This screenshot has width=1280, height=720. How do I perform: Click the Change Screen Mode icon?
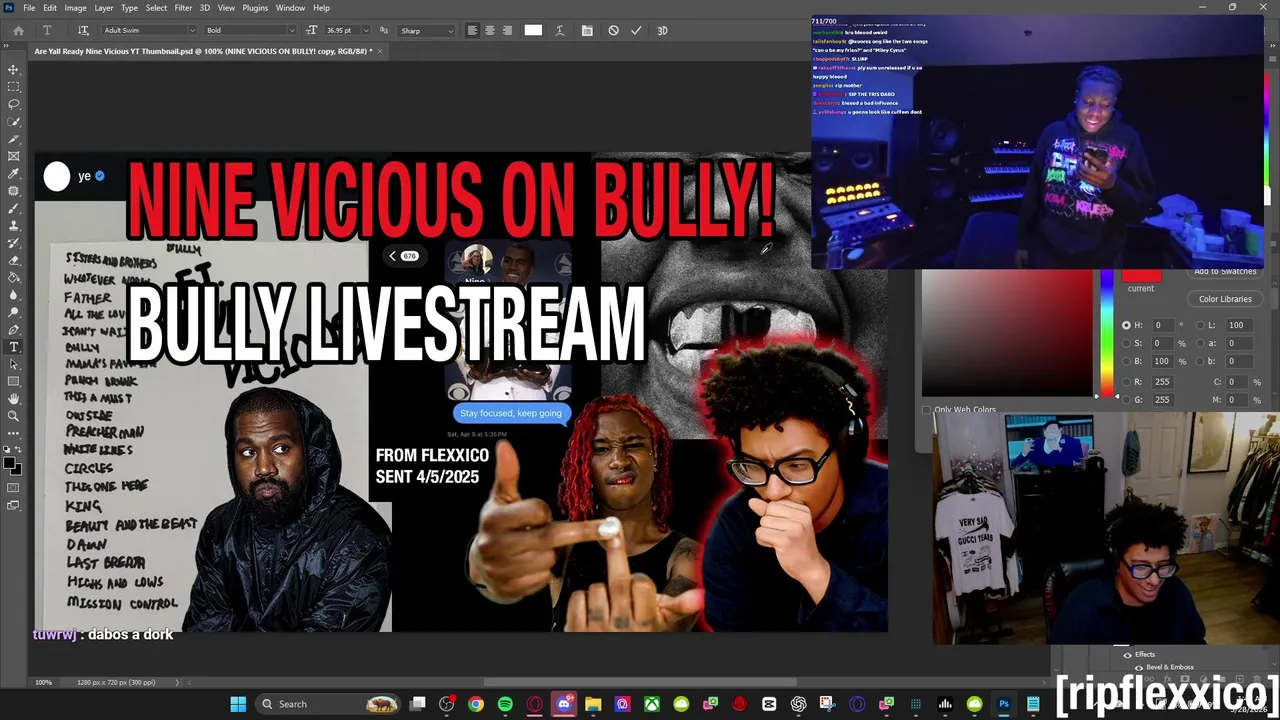click(14, 506)
